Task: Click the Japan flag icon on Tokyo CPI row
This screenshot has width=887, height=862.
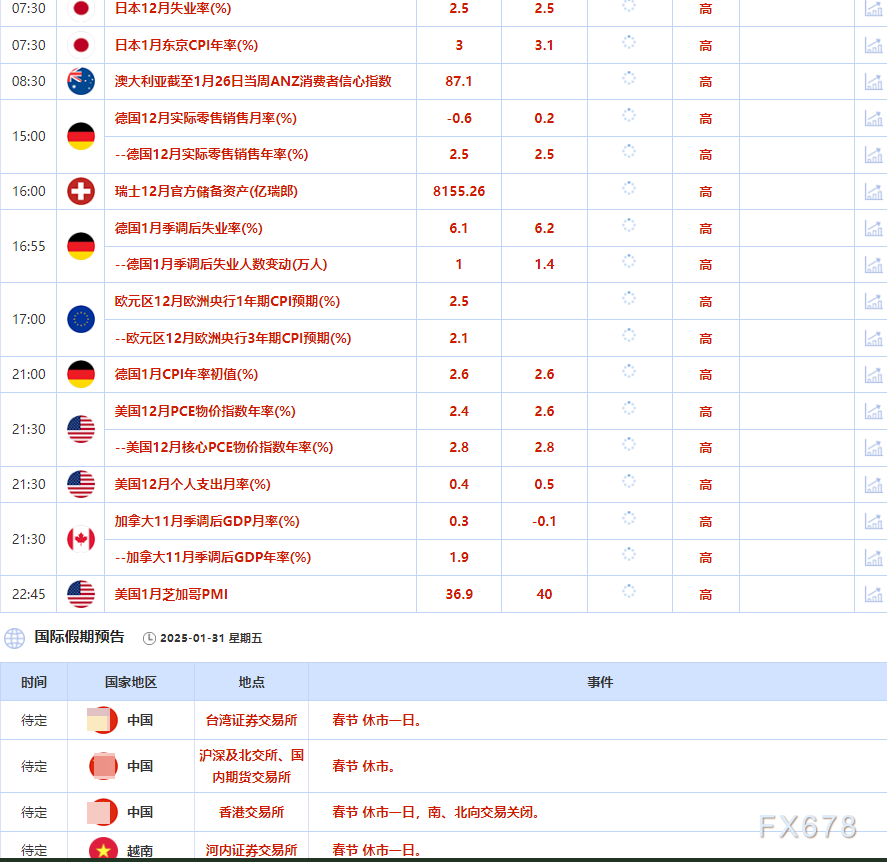Action: 81,45
